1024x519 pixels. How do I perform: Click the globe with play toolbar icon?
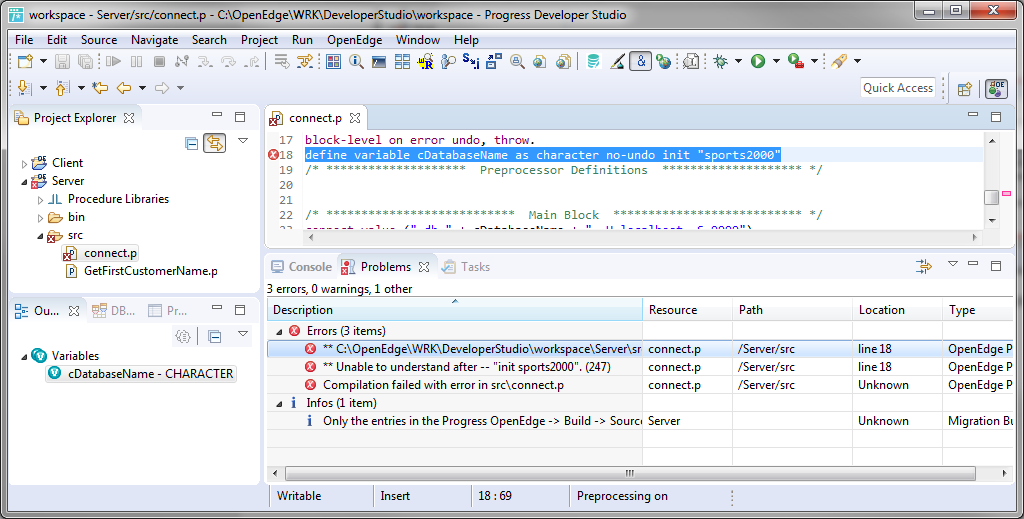(x=664, y=61)
